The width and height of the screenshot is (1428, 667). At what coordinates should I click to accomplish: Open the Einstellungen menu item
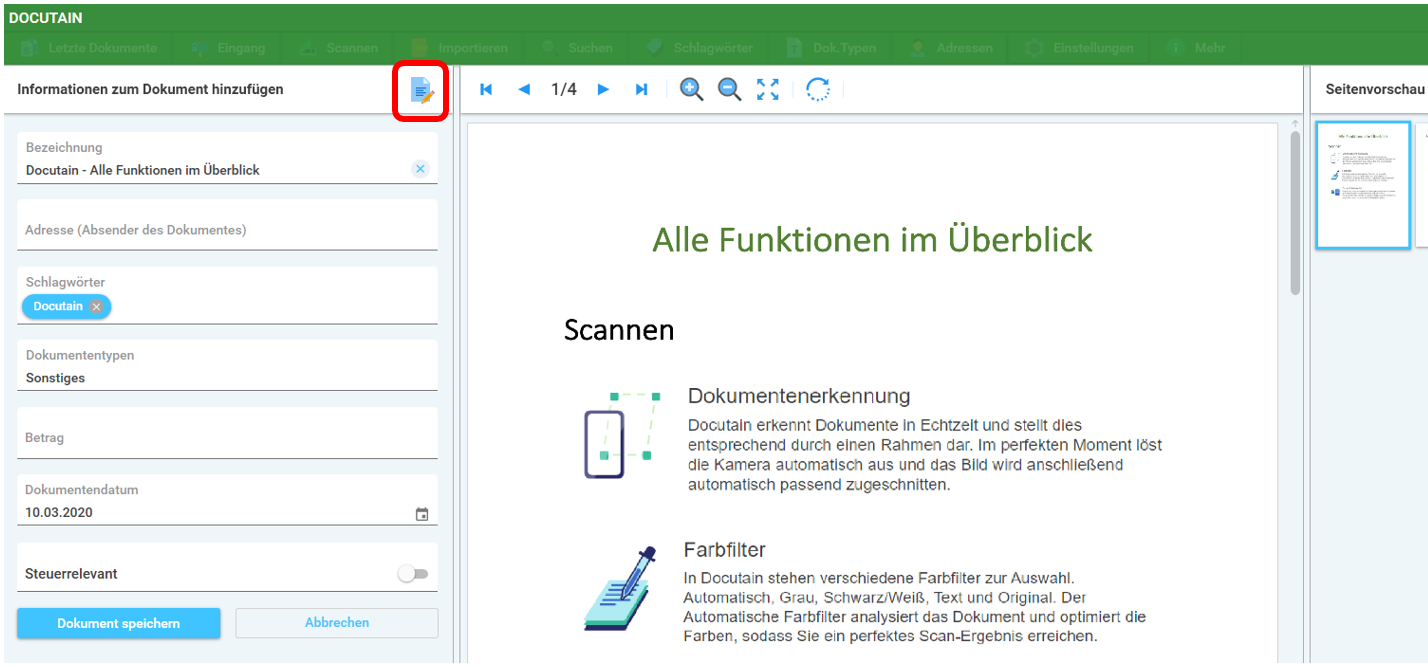(1081, 48)
